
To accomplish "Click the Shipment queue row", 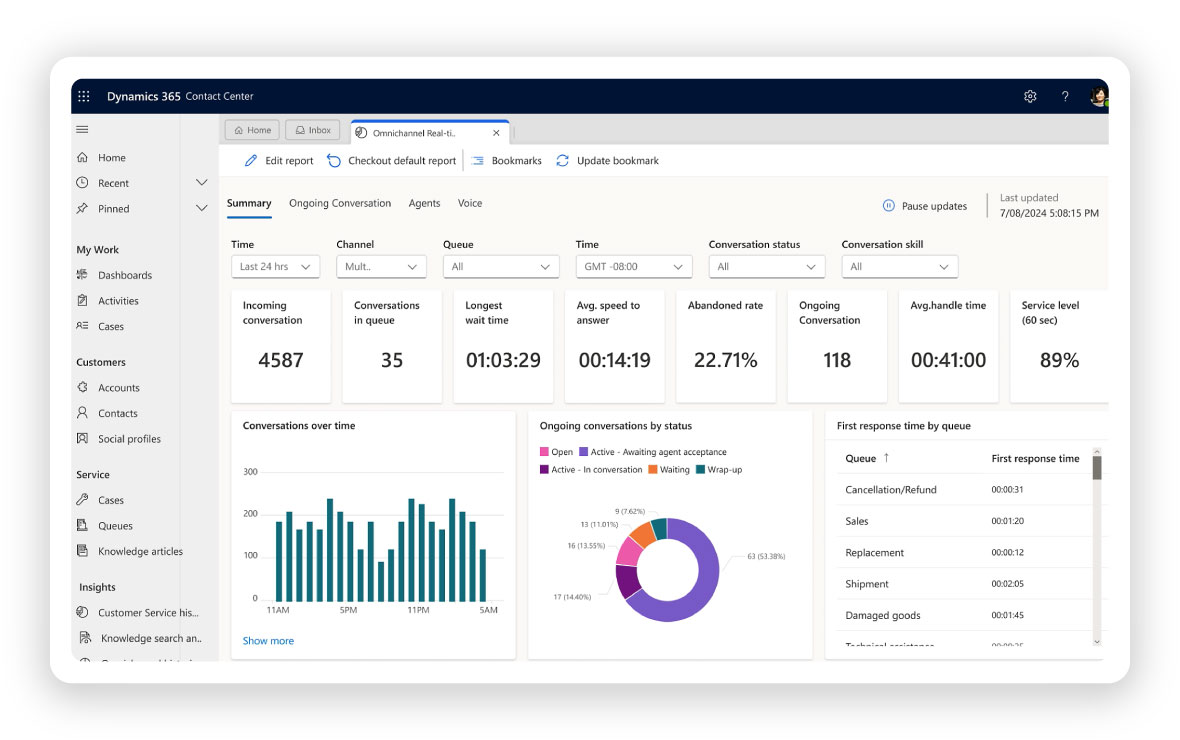I will (x=964, y=583).
